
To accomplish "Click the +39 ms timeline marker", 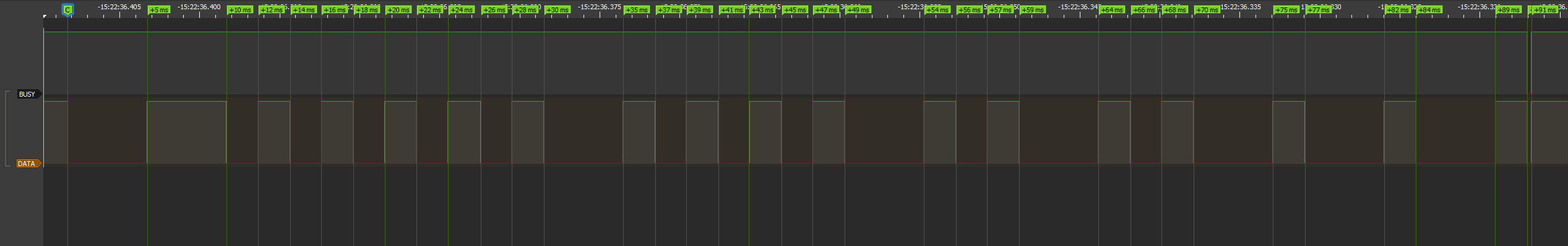I will 700,10.
